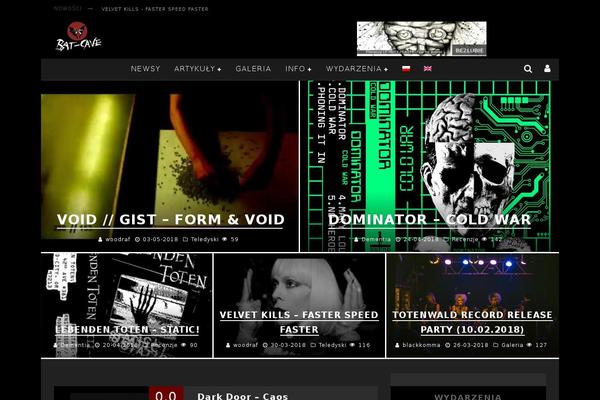This screenshot has height=400, width=600.
Task: Open the Newsy menu item
Action: tap(145, 69)
